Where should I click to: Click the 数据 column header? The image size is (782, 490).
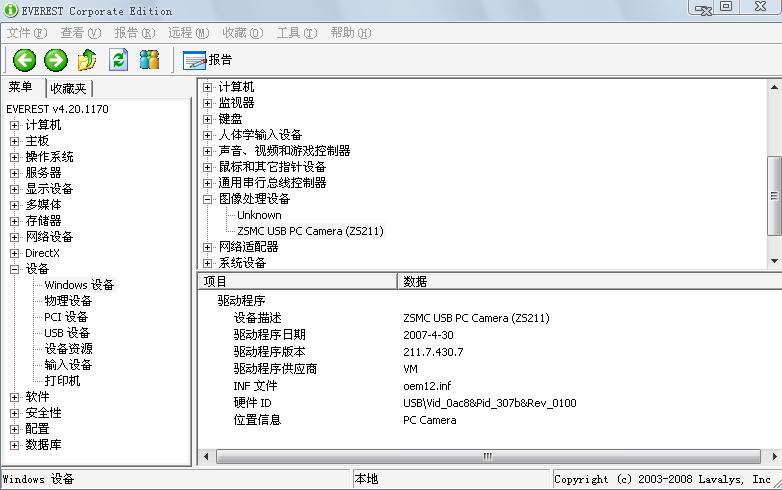590,282
